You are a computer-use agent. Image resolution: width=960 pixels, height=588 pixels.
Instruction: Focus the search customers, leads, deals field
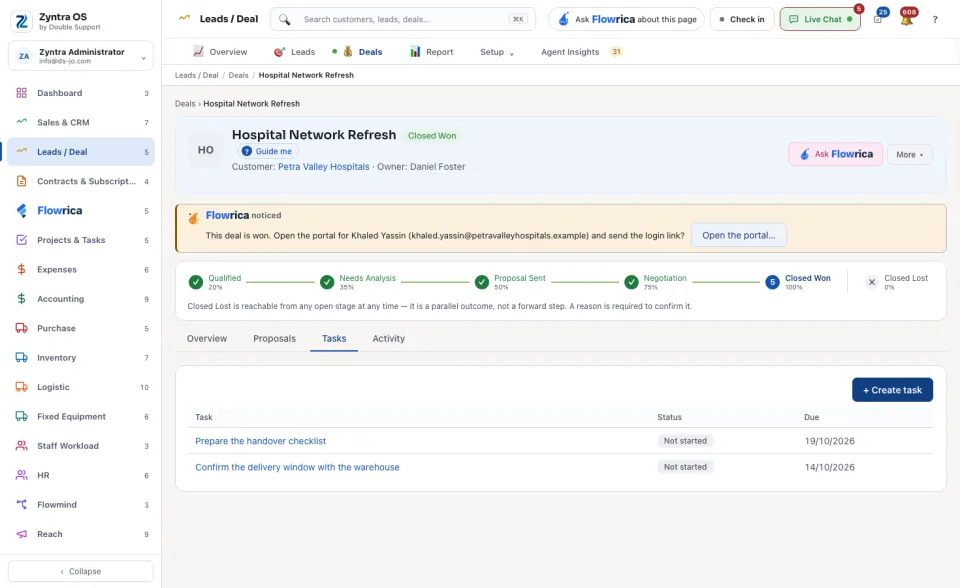coord(403,20)
